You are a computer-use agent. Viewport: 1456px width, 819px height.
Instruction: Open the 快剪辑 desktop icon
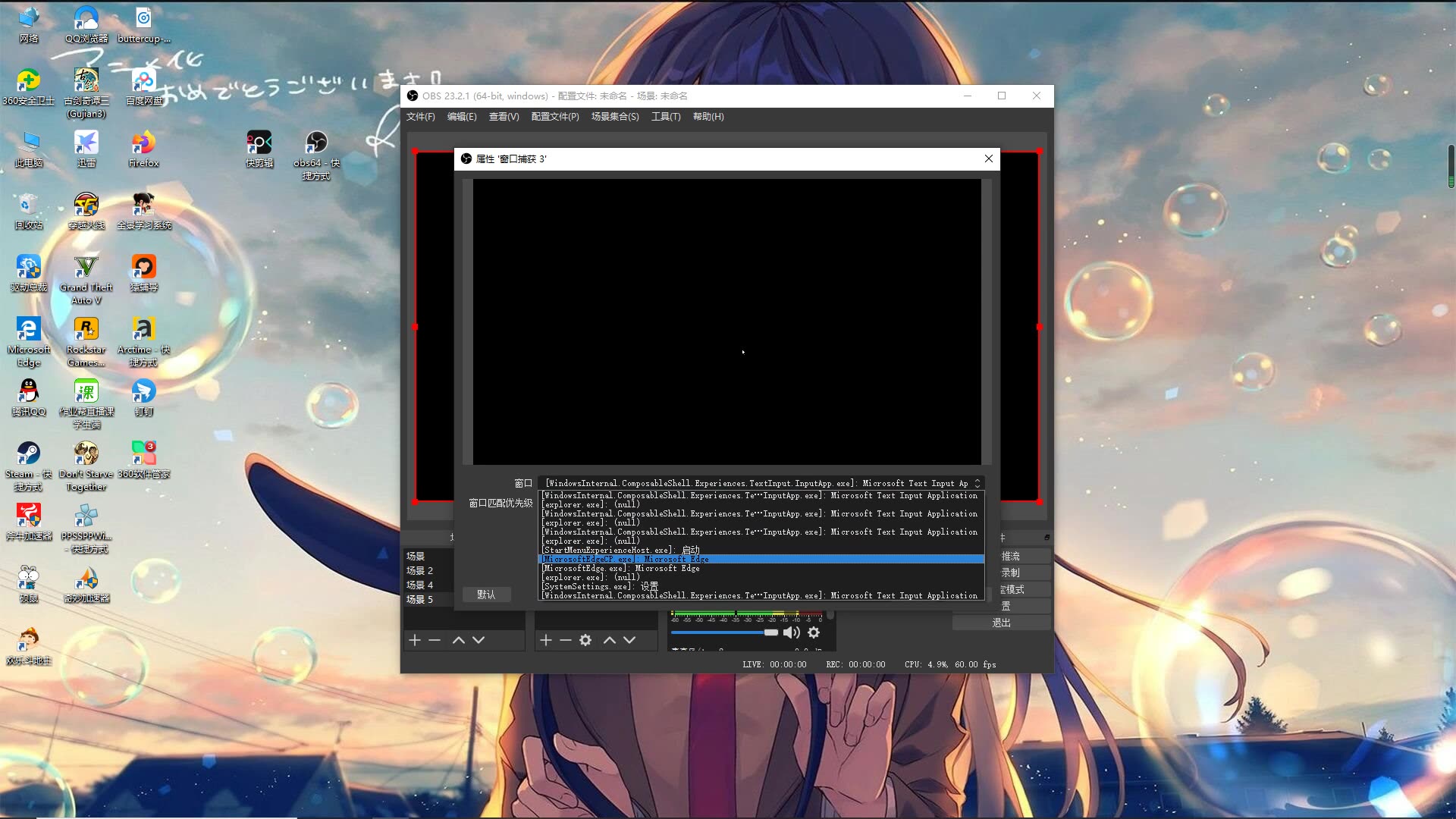point(259,149)
